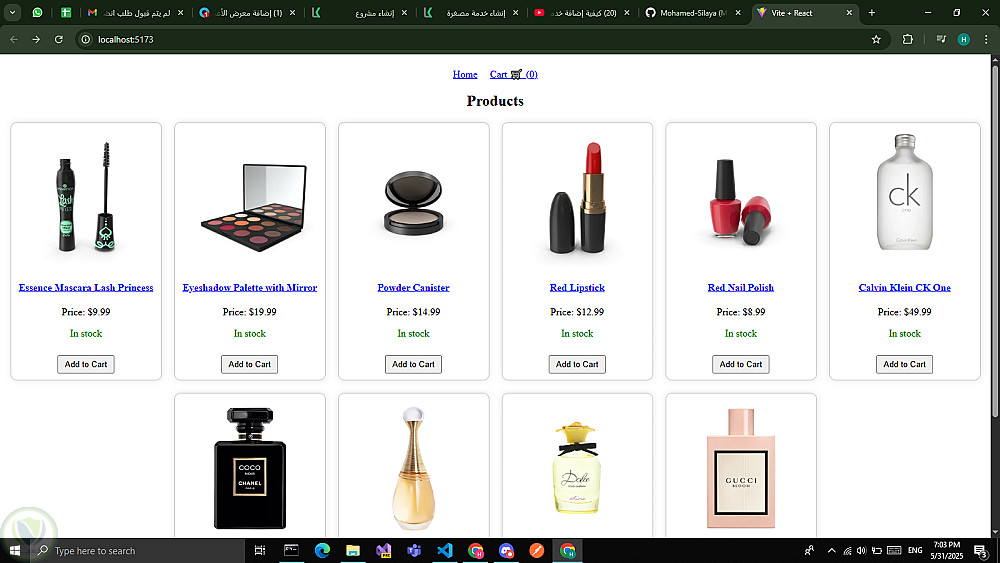
Task: Click Windows taskbar search box
Action: [137, 550]
